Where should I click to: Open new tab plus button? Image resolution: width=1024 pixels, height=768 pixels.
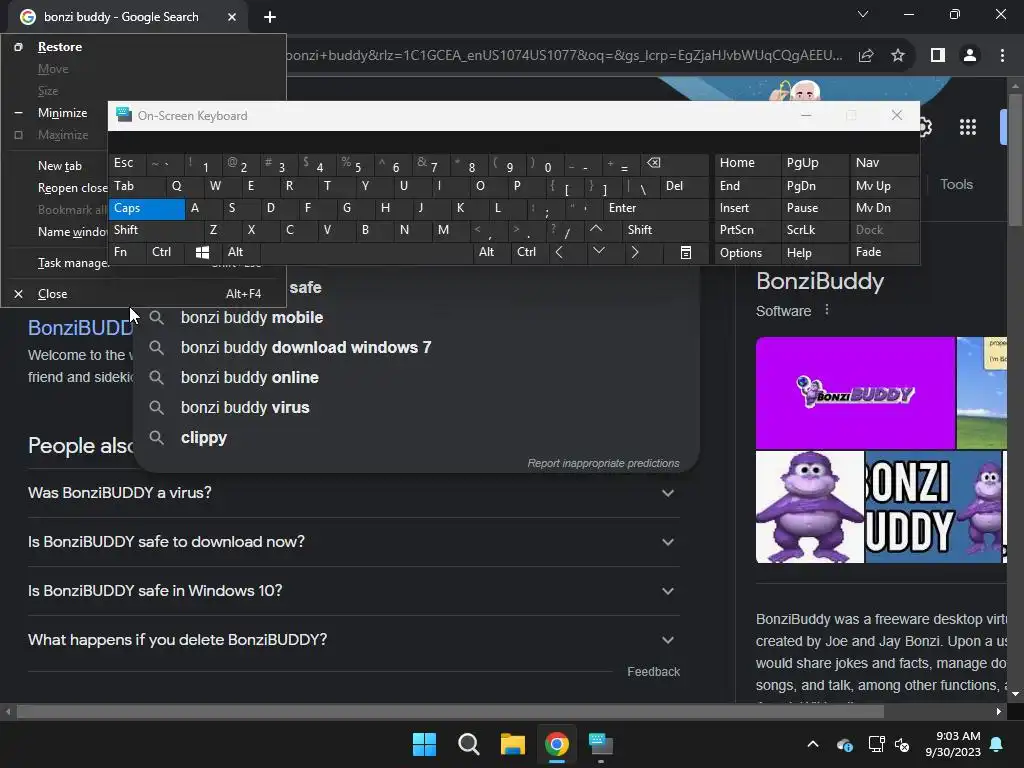(270, 17)
